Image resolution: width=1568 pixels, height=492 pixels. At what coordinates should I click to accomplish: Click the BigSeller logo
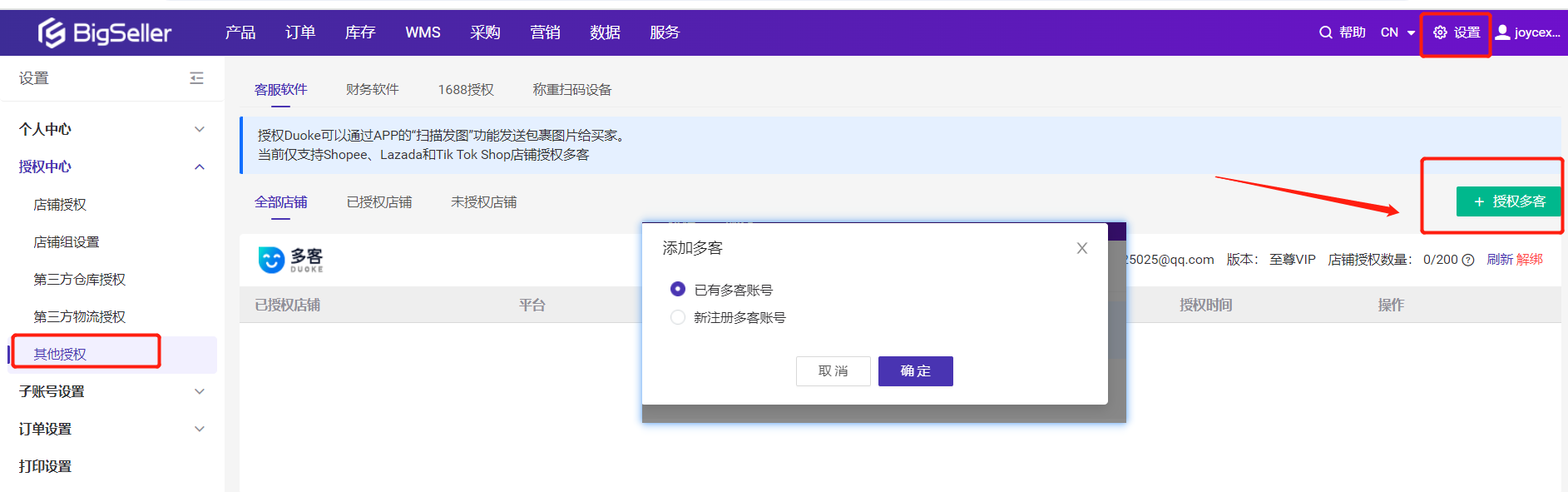tap(104, 32)
